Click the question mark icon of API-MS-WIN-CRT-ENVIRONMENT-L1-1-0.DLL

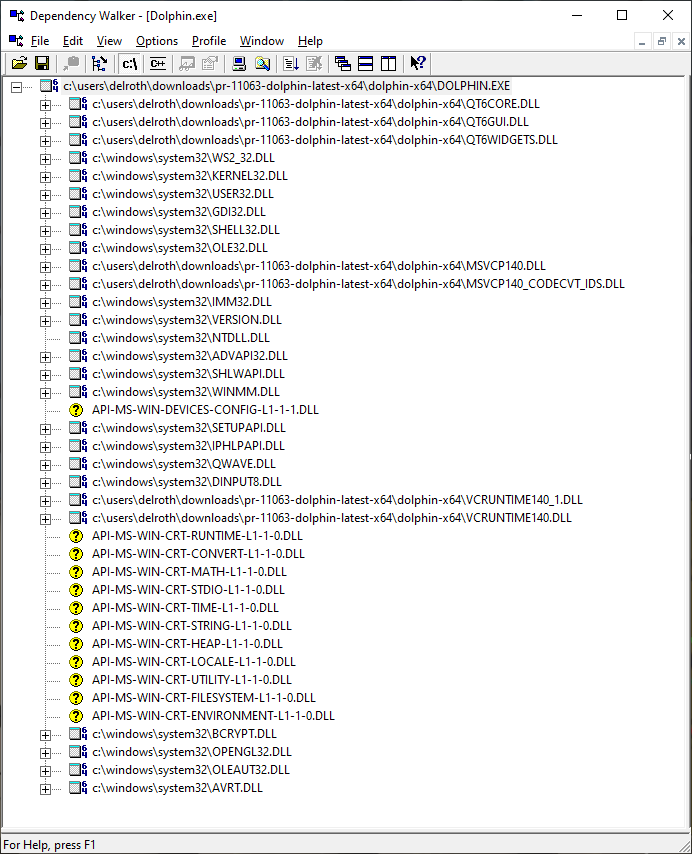tap(76, 715)
